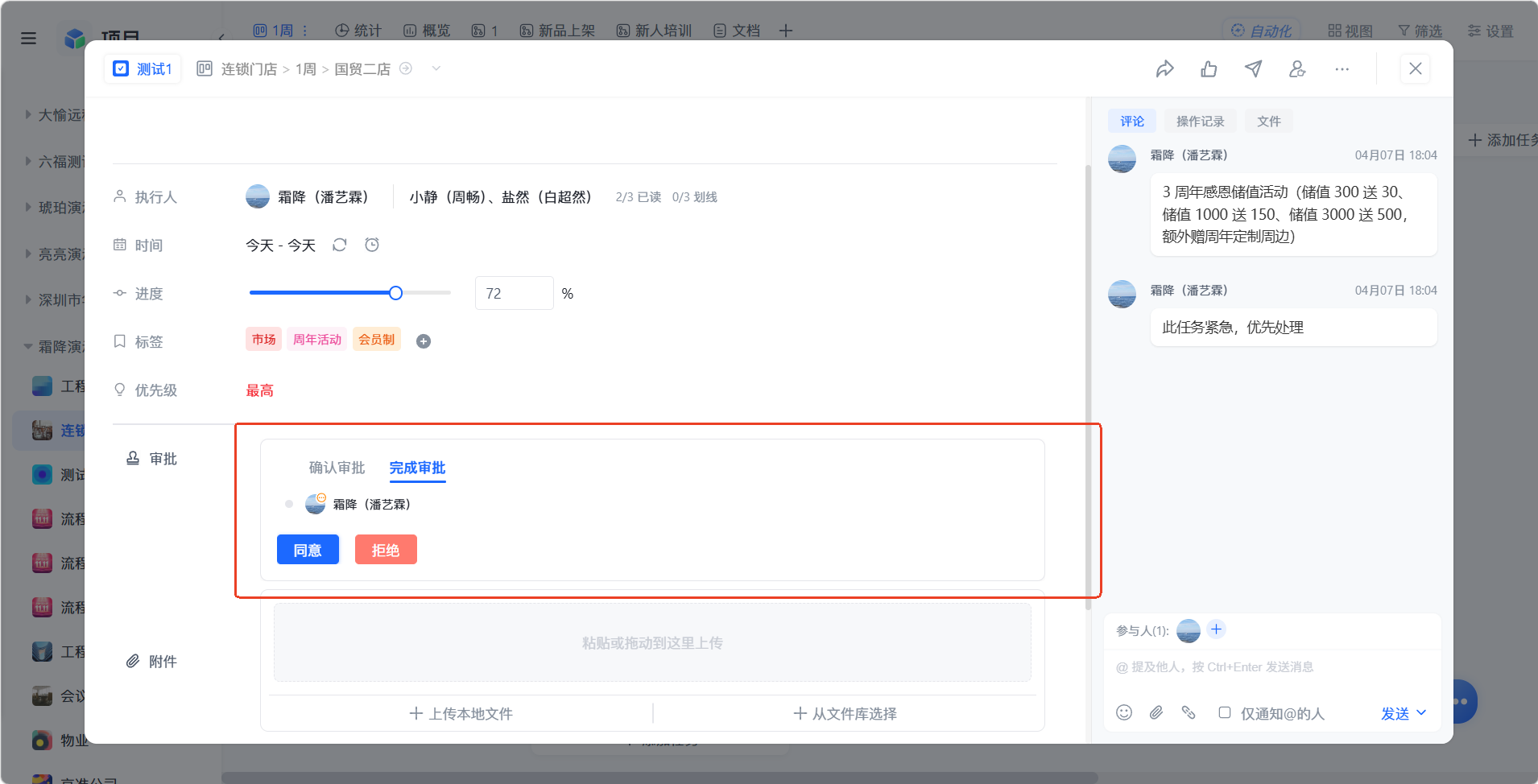1538x784 pixels.
Task: Expand the 六福测 sidebar group
Action: point(28,161)
